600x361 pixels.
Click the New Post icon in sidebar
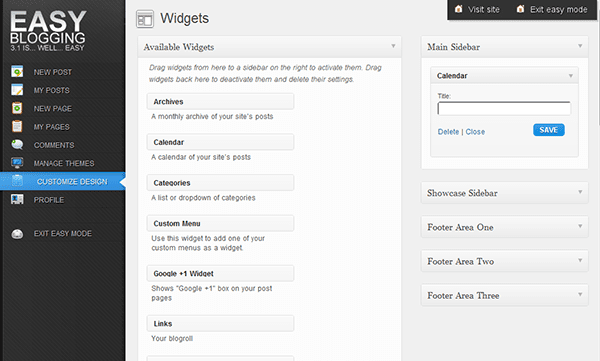point(17,72)
